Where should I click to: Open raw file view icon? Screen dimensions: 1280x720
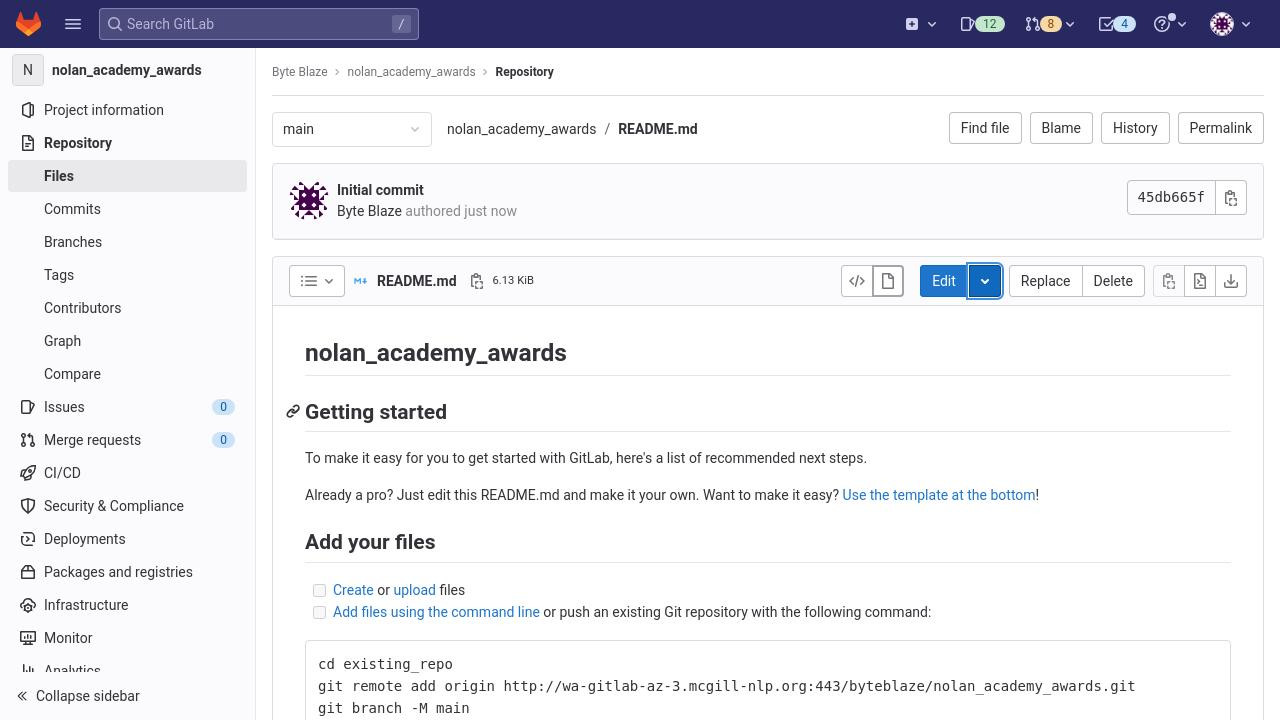point(1200,281)
